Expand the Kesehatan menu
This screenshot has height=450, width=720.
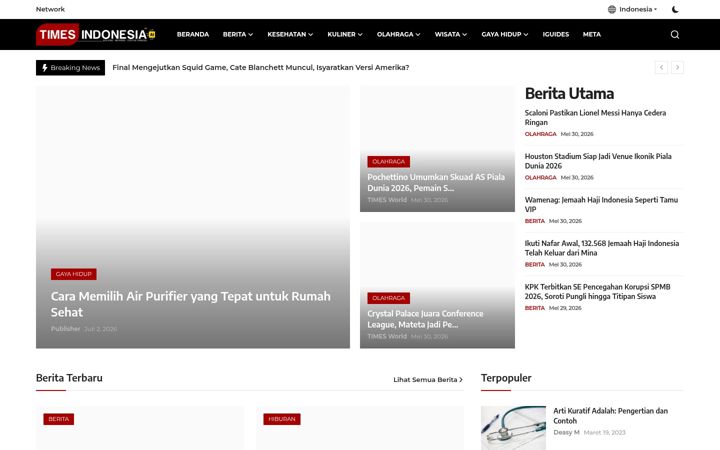(x=290, y=34)
